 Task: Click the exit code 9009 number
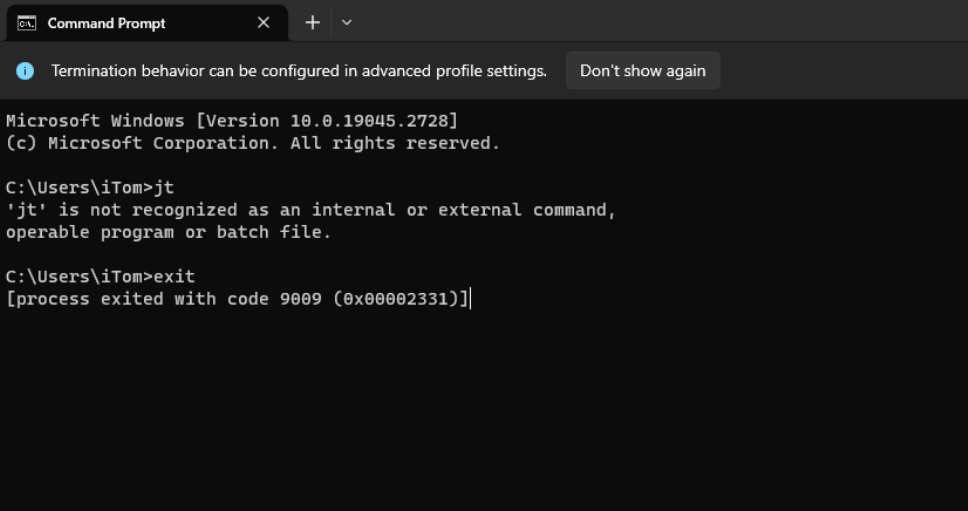(x=301, y=299)
